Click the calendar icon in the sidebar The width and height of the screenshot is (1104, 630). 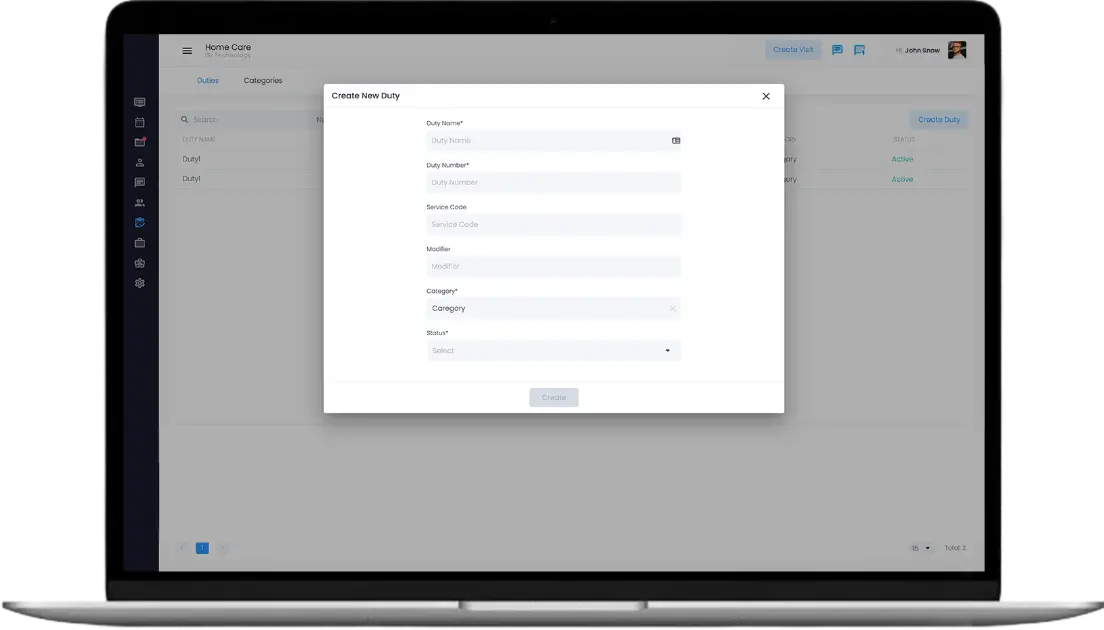(140, 122)
